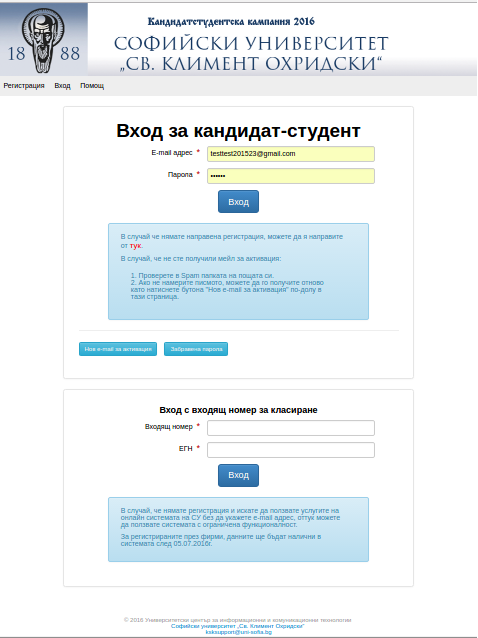478x638 pixels.
Task: Click the © 2016 Университетски център footer text
Action: 238,620
